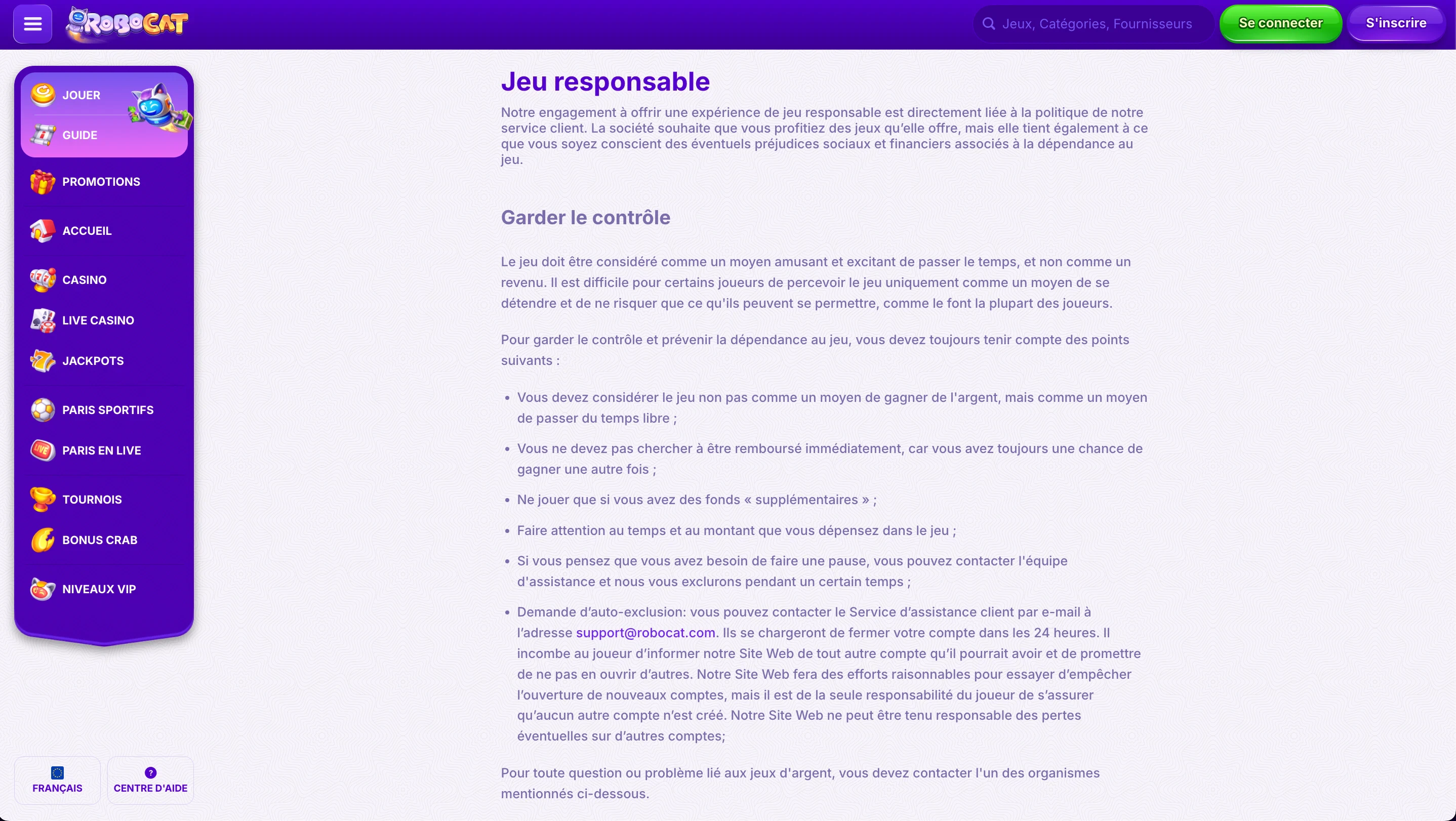Click the Promotions gift box icon
This screenshot has height=821, width=1456.
coord(43,182)
